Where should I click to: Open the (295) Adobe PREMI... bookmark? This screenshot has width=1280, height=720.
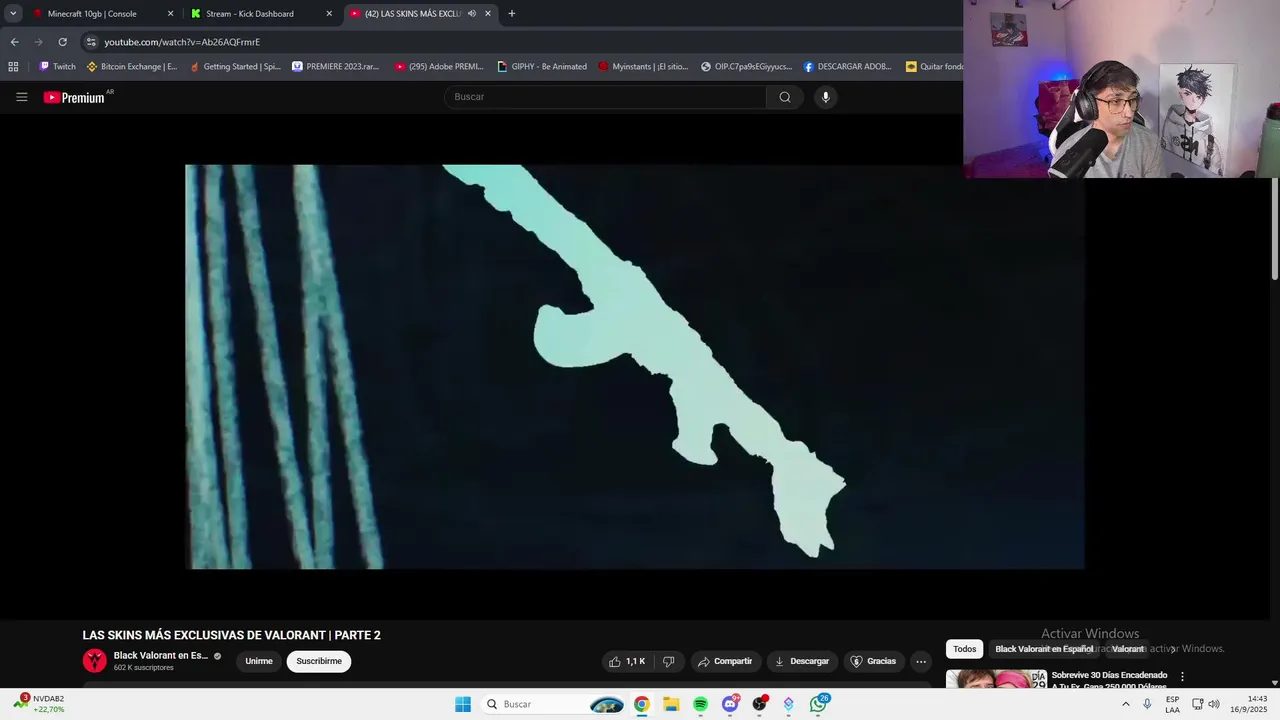click(439, 67)
